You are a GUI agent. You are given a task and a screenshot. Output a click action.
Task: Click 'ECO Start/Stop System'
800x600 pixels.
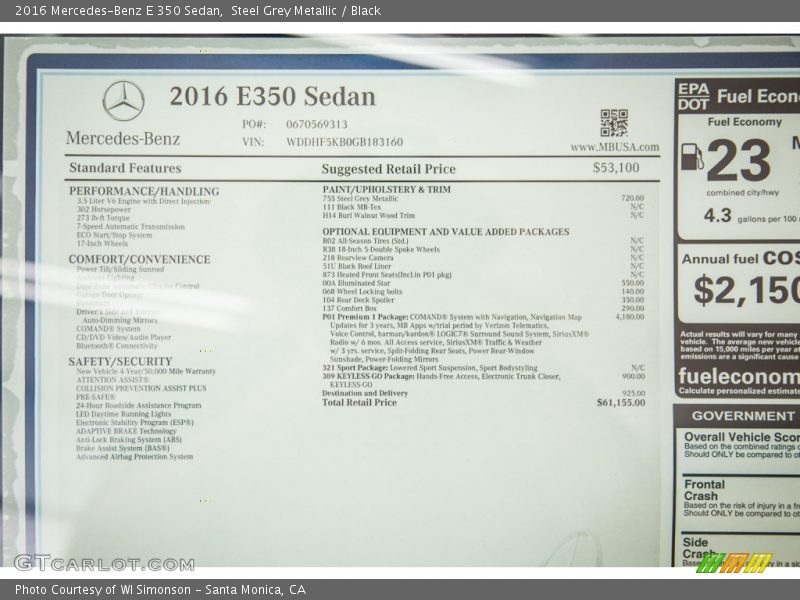114,235
